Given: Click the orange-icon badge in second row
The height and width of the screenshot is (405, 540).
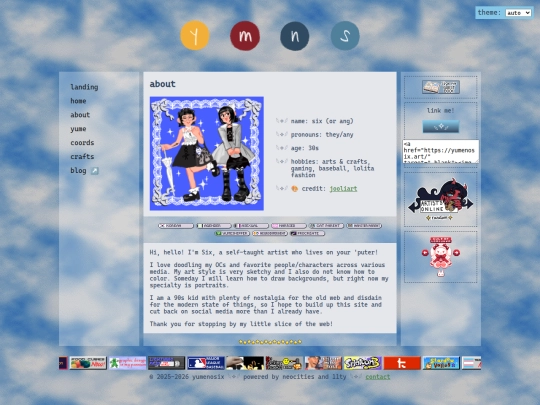Looking at the screenshot, I should coord(270,233).
